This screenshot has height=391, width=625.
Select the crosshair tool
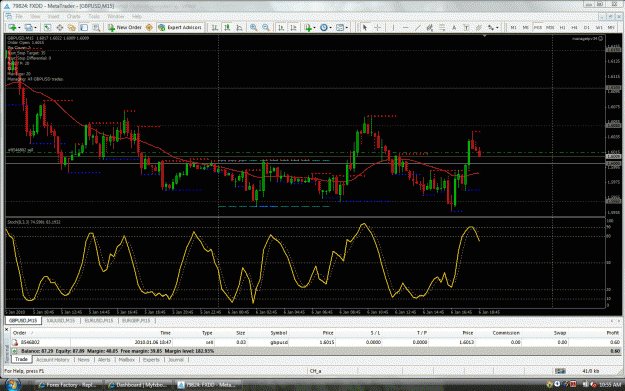(x=377, y=28)
